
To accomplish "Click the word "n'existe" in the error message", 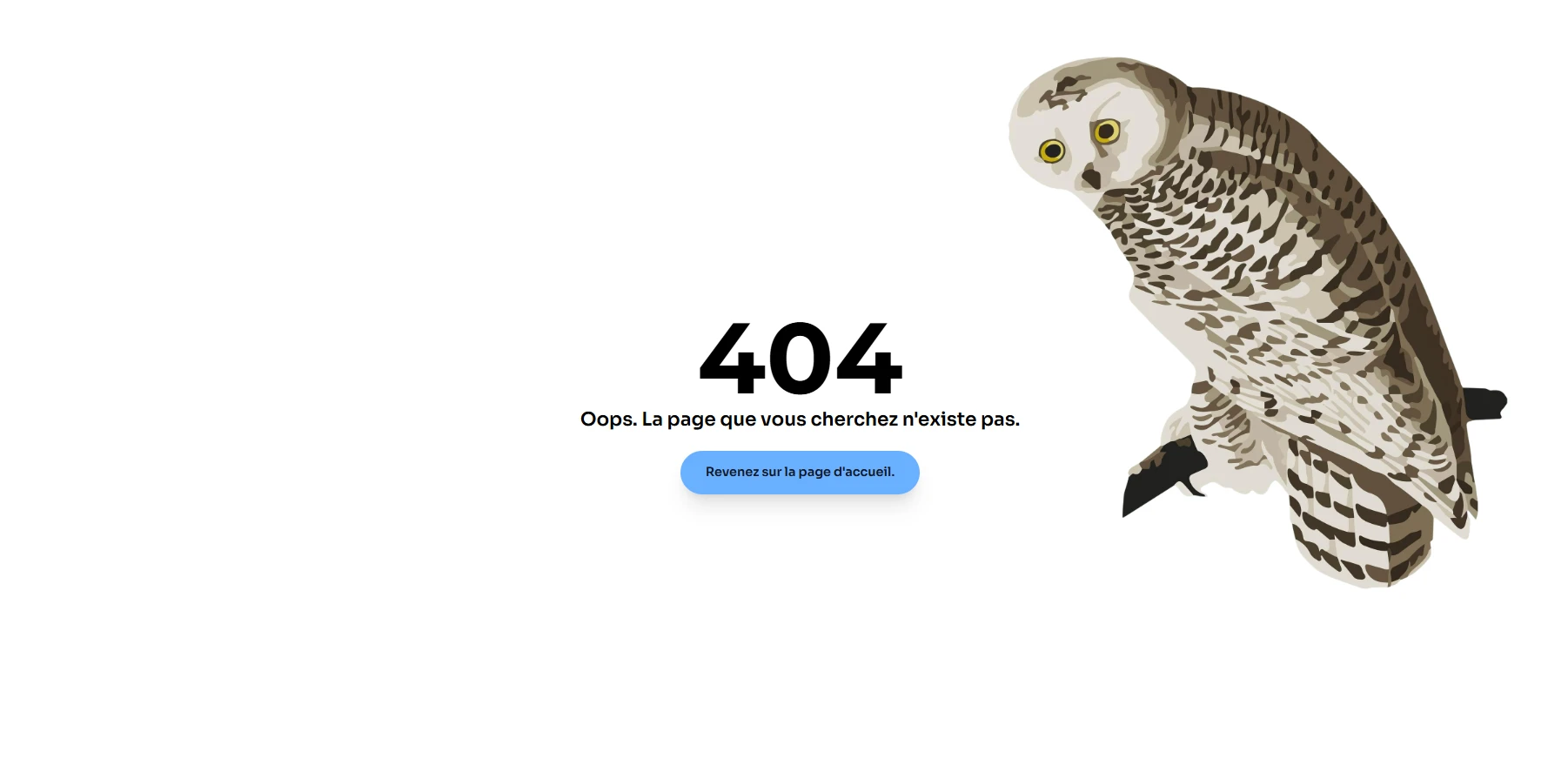I will tap(939, 420).
